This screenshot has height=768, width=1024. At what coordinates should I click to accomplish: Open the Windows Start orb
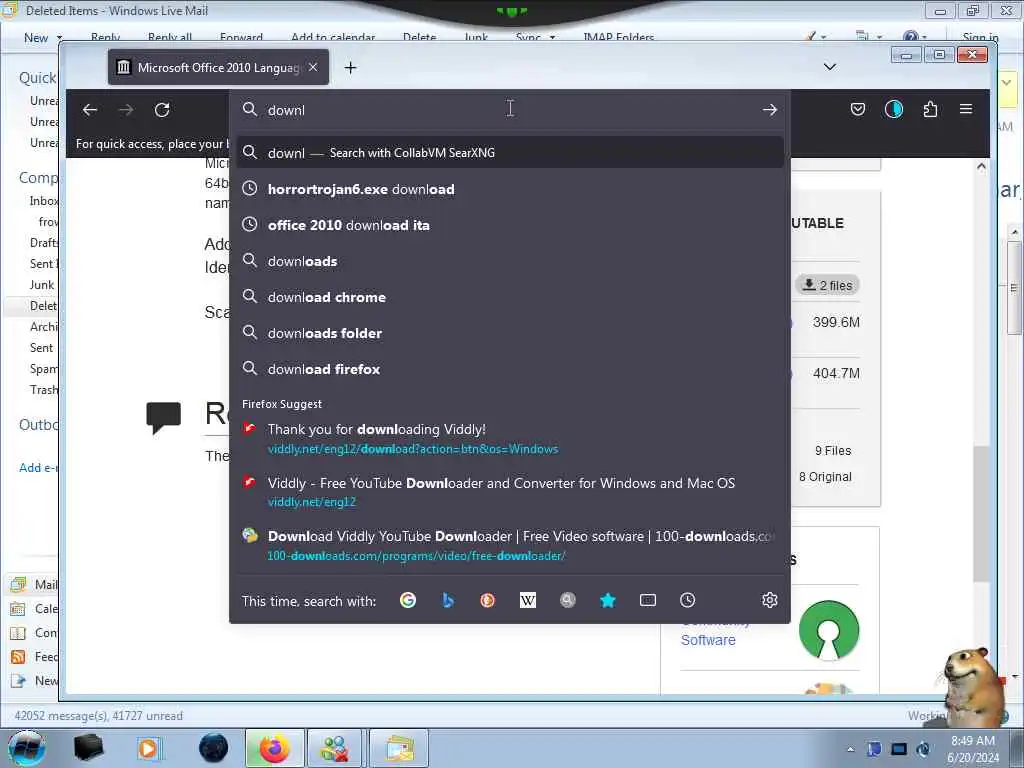[x=27, y=748]
